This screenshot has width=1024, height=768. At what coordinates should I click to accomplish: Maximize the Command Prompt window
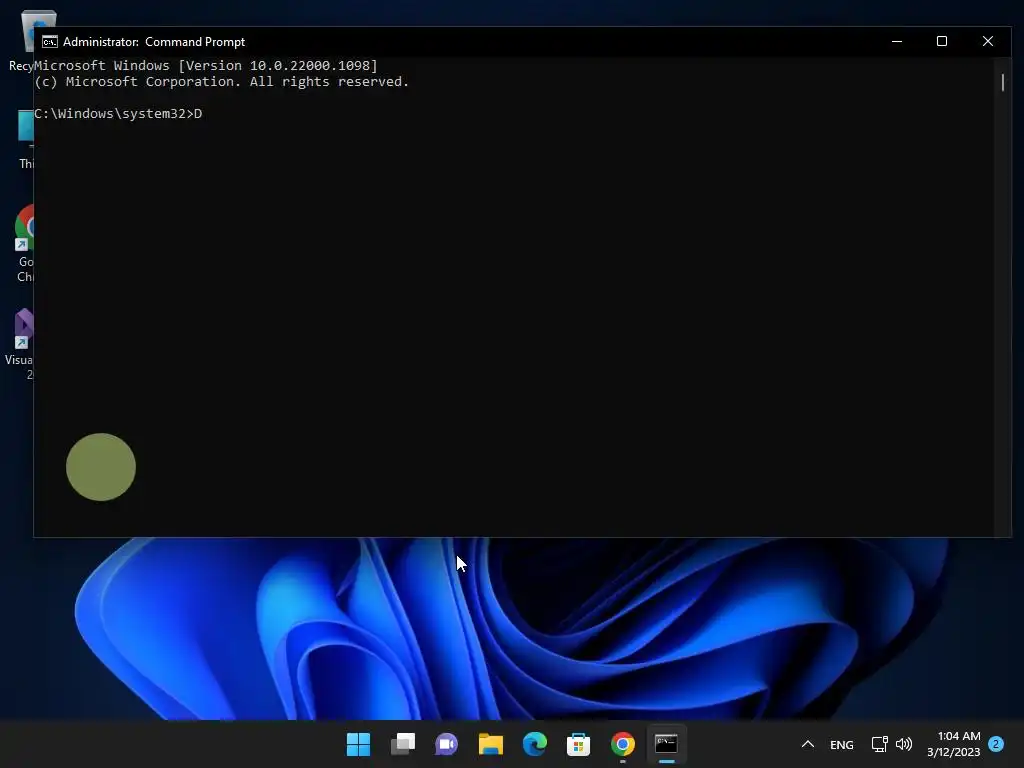942,41
